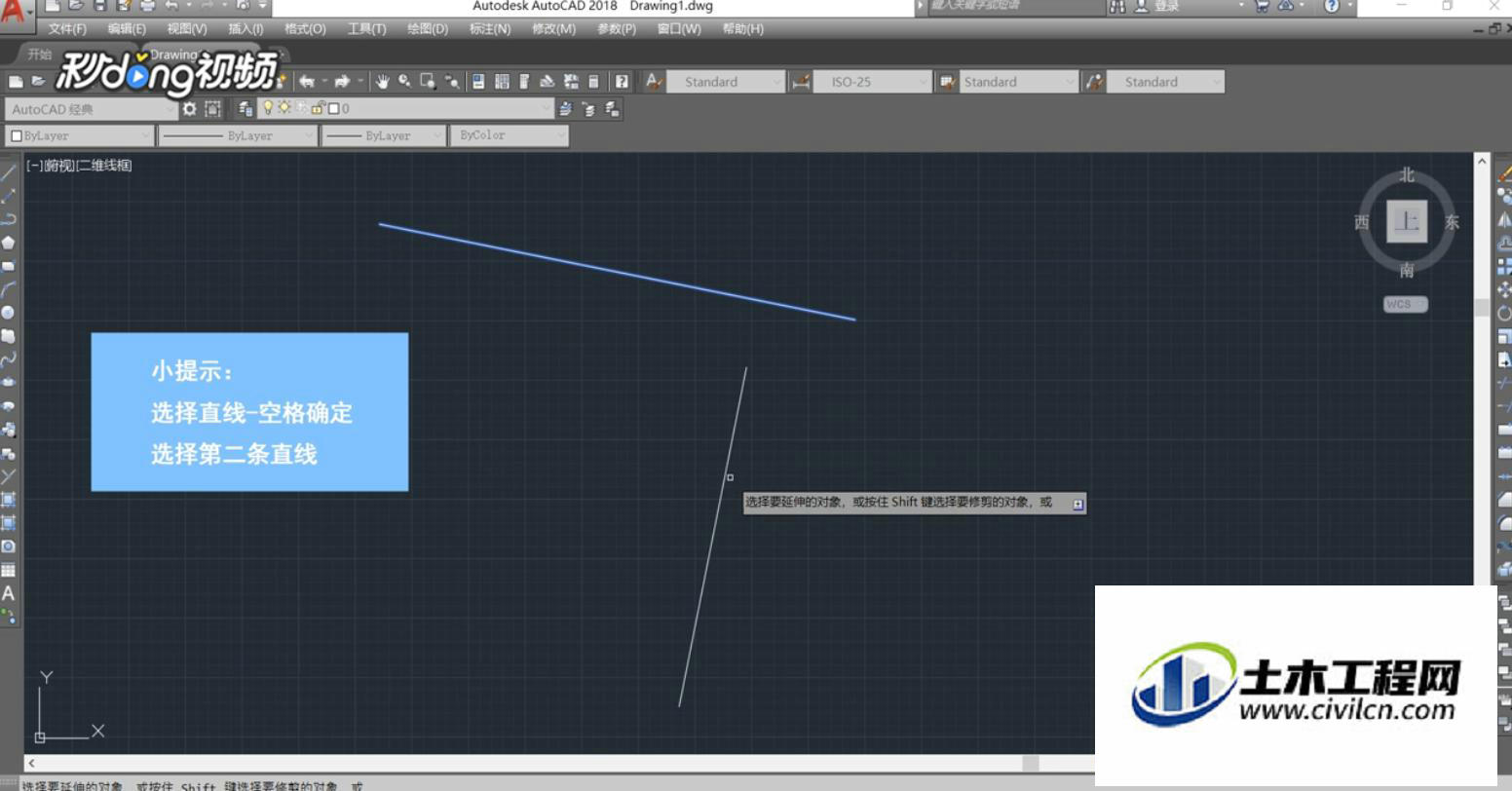Open the Layer Properties Manager icon
This screenshot has height=791, width=1512.
[246, 109]
